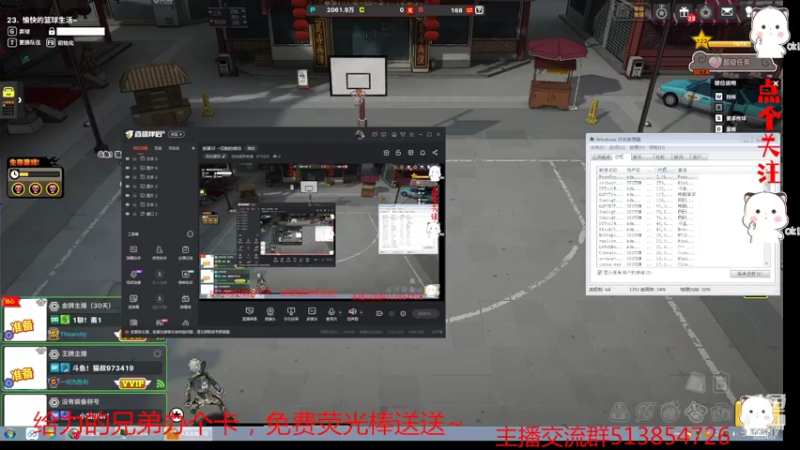The width and height of the screenshot is (800, 450).
Task: Hide the first source layer in streaming companion
Action: click(128, 159)
